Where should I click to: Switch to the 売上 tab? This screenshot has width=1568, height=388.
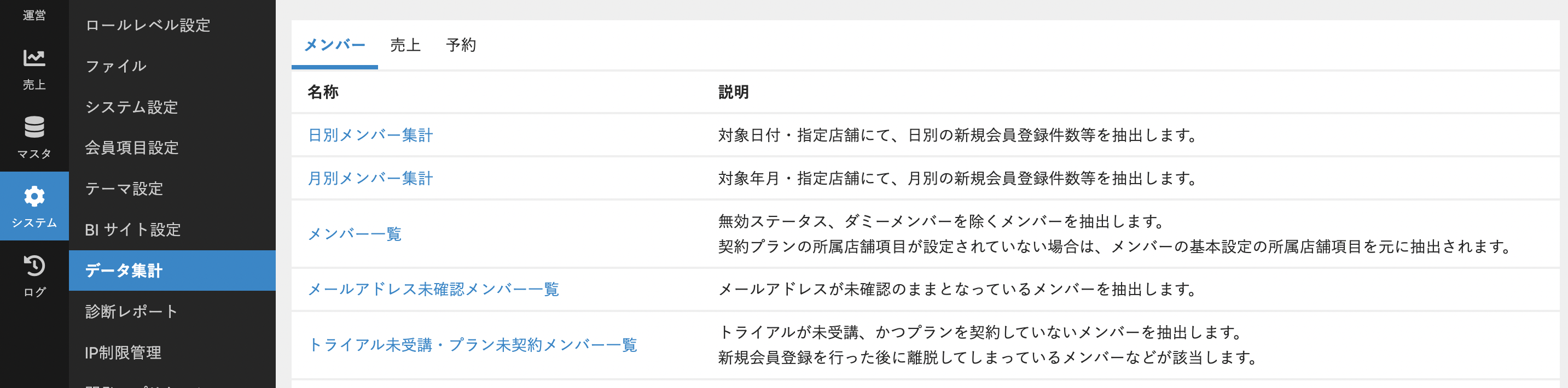tap(405, 45)
